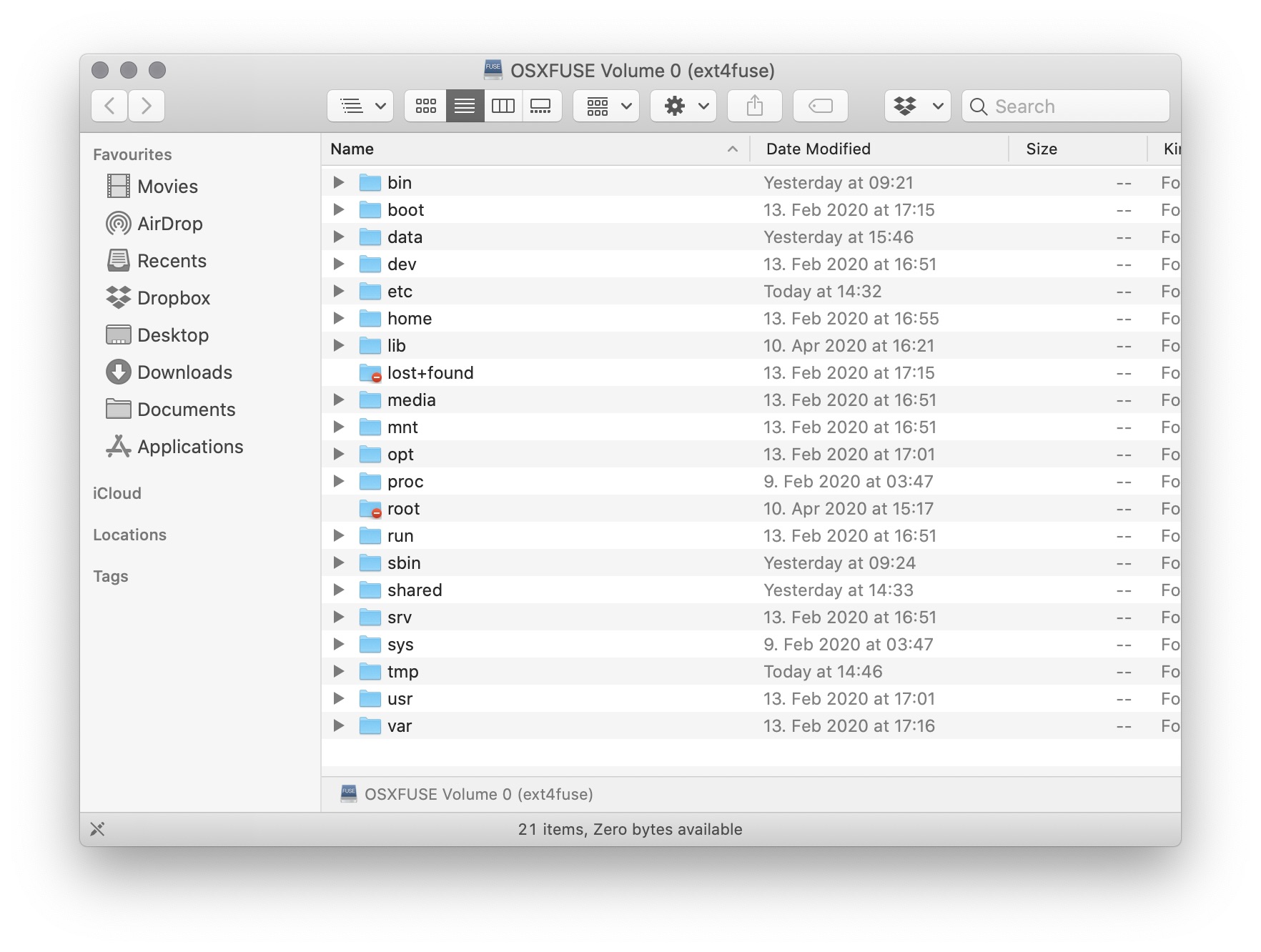
Task: Expand the etc folder disclosure triangle
Action: [339, 291]
